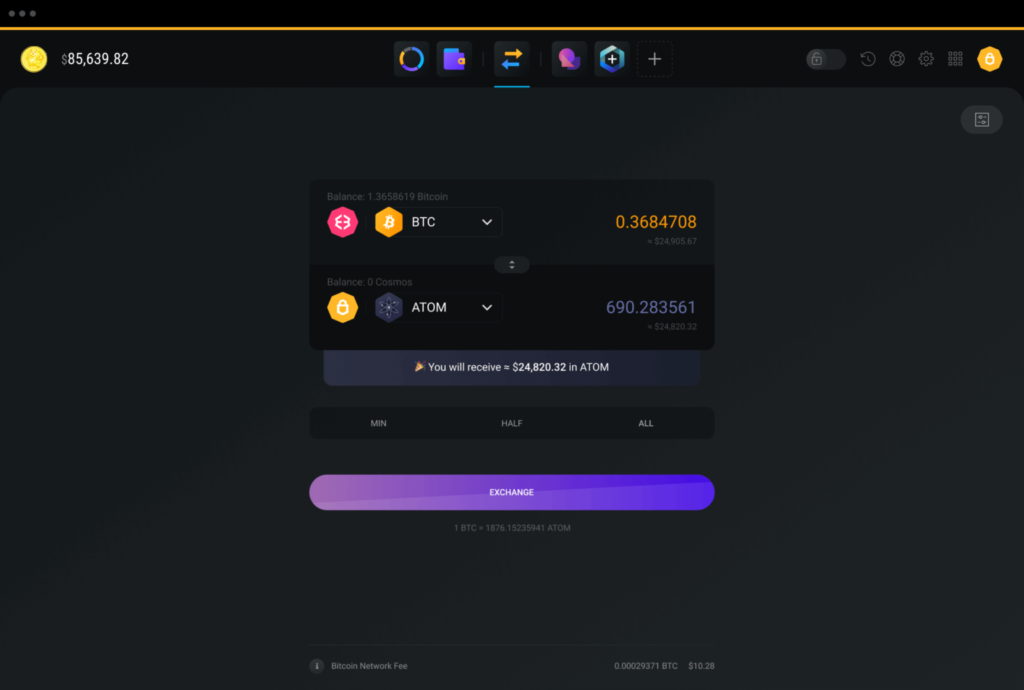Image resolution: width=1024 pixels, height=690 pixels.
Task: Edit the 0.3684708 BTC amount field
Action: 656,222
